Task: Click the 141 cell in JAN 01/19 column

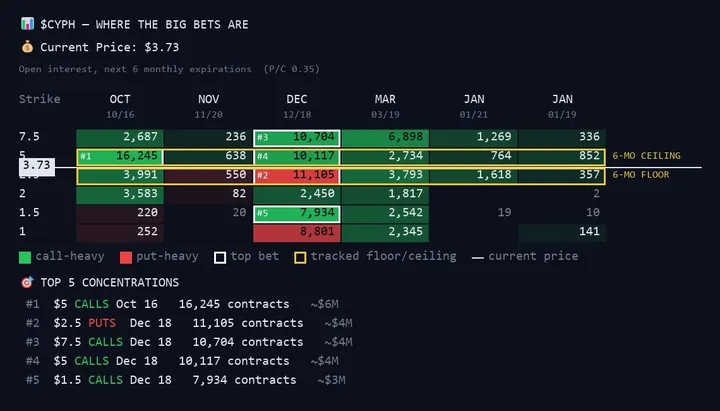Action: 562,233
